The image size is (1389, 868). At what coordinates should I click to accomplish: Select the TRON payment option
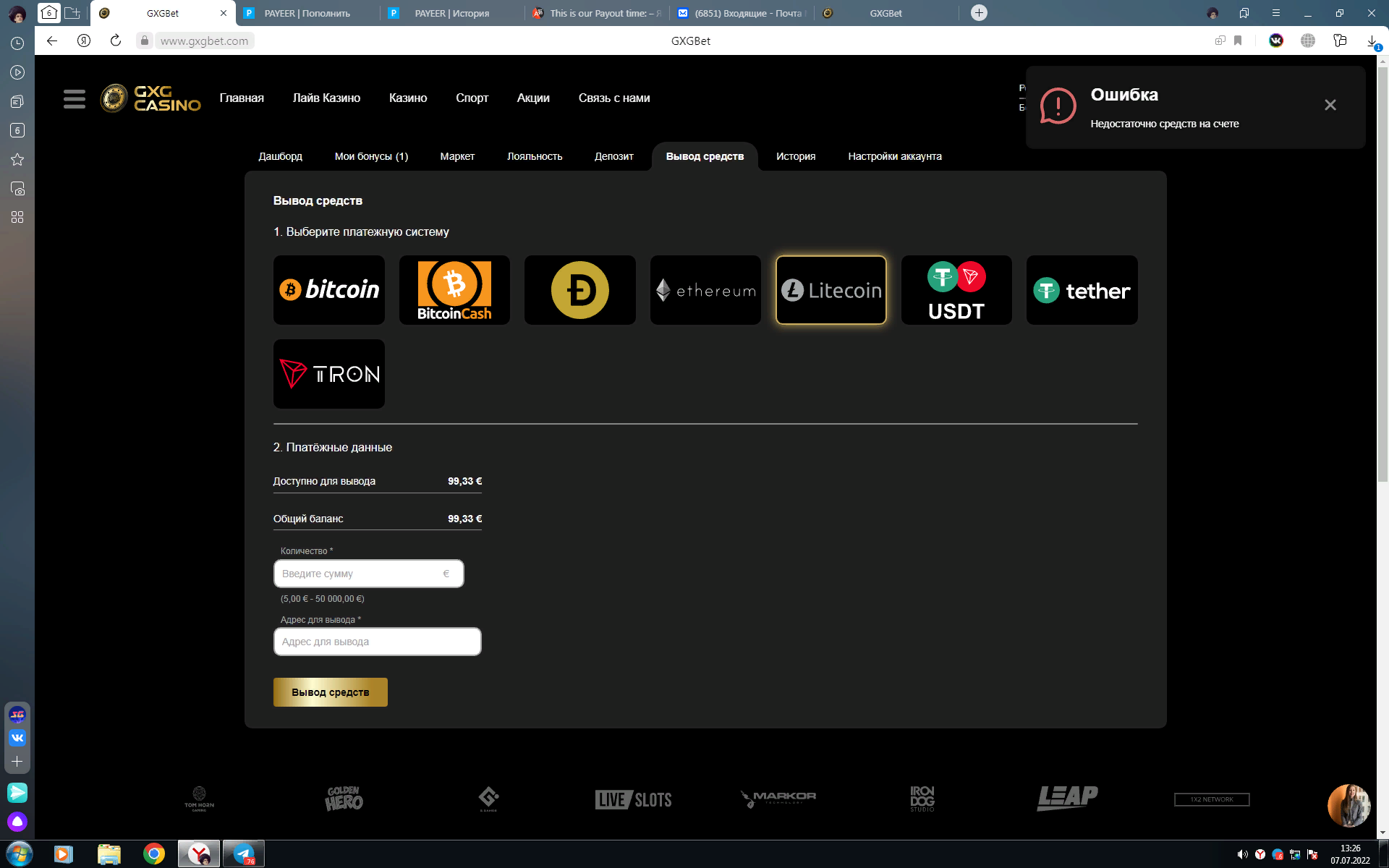(x=328, y=374)
